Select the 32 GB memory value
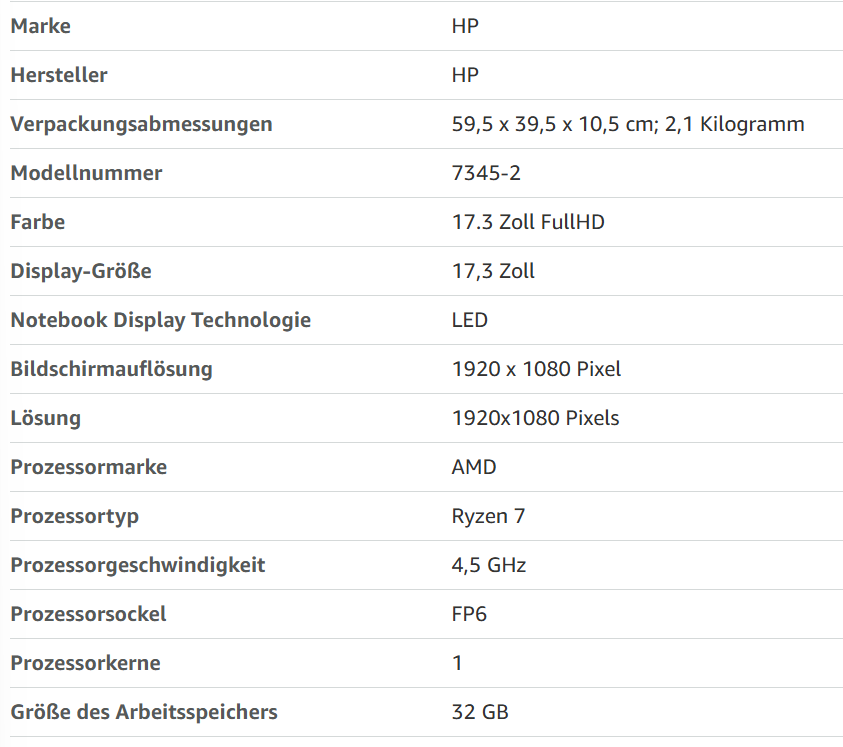The image size is (843, 747). tap(480, 712)
